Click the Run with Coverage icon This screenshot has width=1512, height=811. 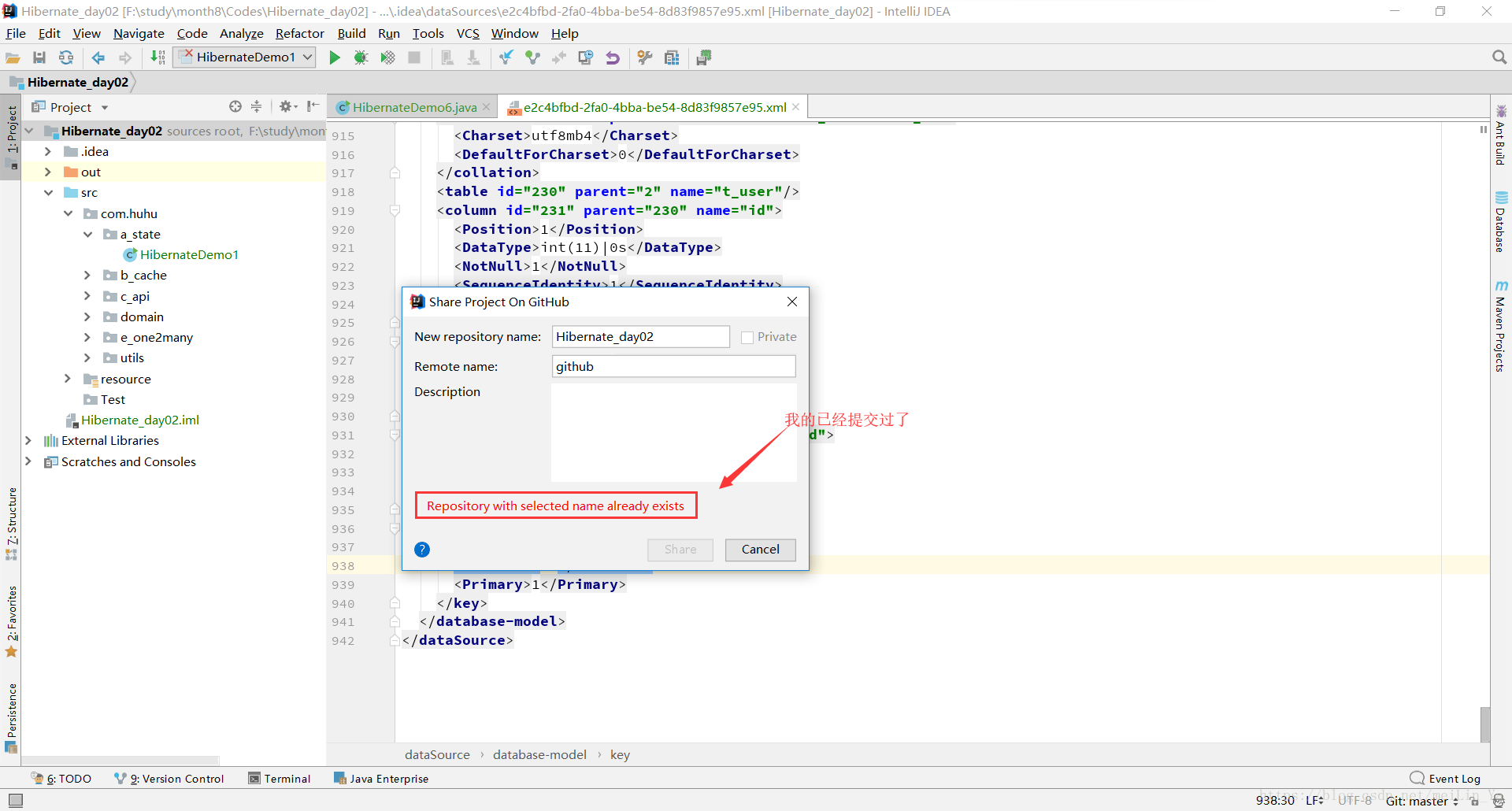[x=387, y=57]
